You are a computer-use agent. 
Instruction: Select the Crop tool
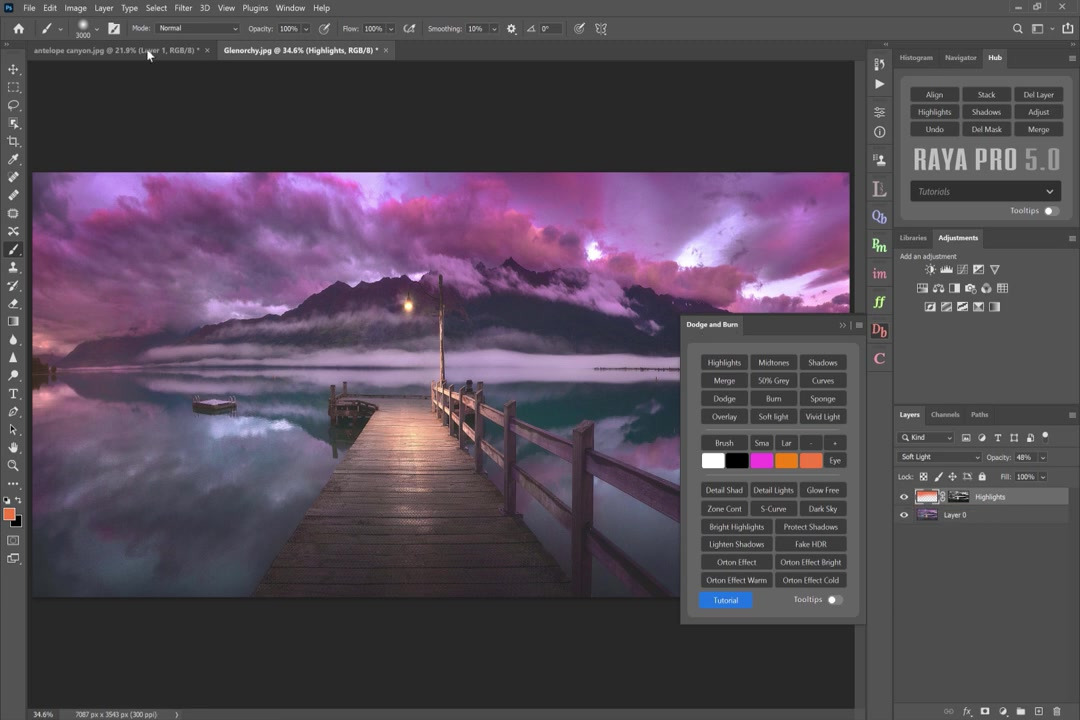click(13, 141)
